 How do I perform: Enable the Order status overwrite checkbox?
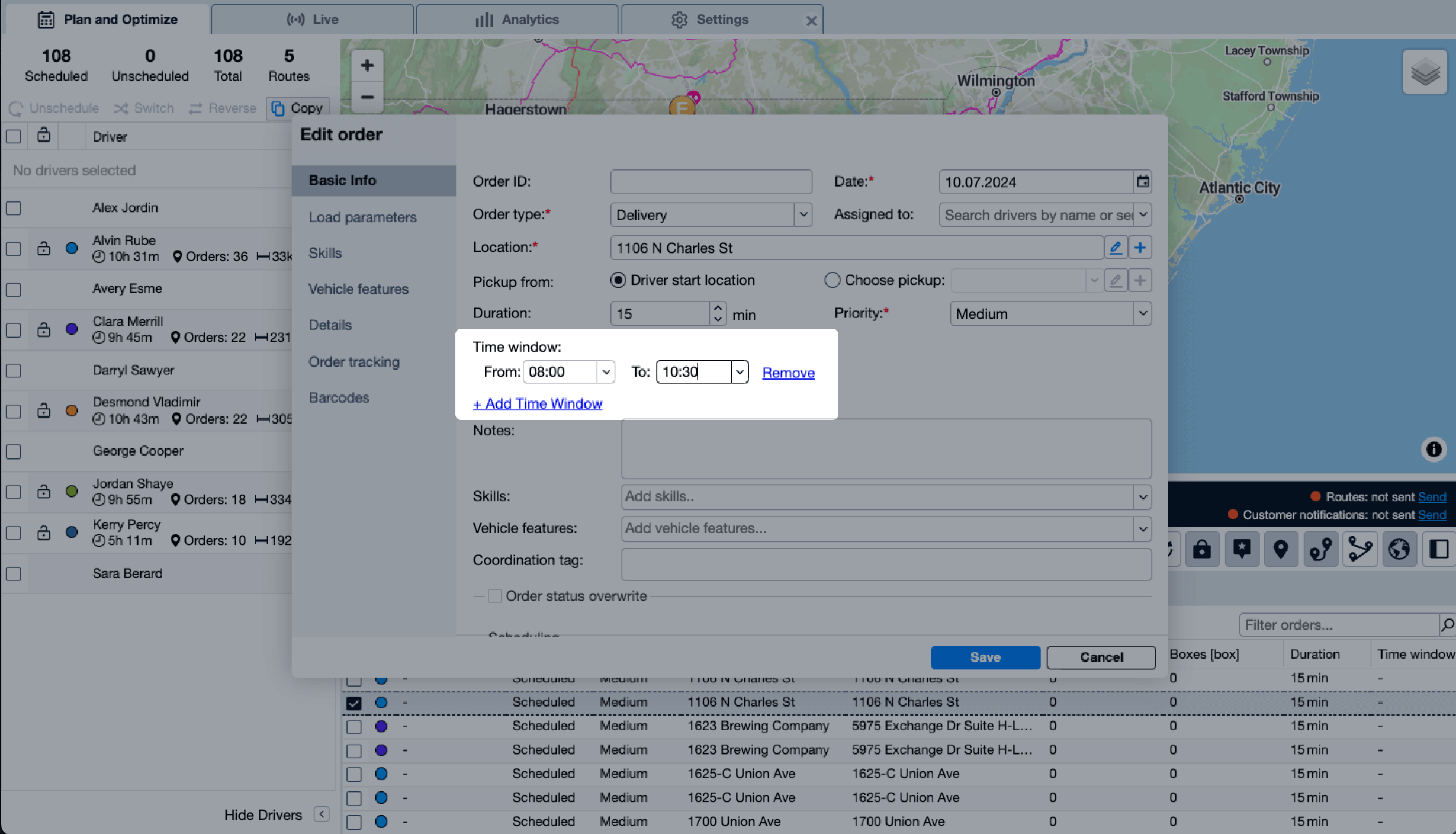[495, 596]
